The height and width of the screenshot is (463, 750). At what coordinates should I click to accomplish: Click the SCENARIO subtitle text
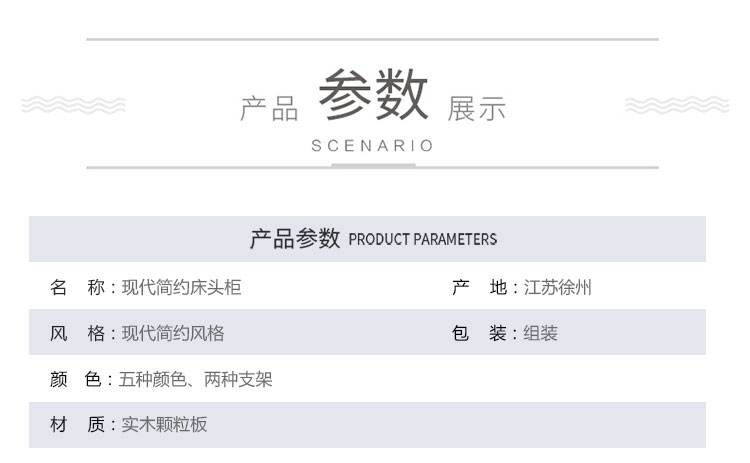(372, 145)
